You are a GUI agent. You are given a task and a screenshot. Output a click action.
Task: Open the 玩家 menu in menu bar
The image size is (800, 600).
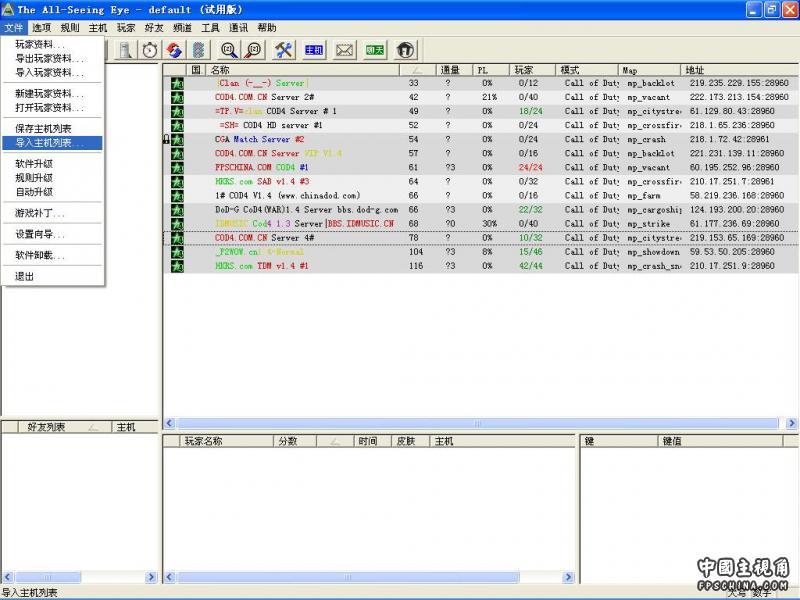pyautogui.click(x=126, y=28)
